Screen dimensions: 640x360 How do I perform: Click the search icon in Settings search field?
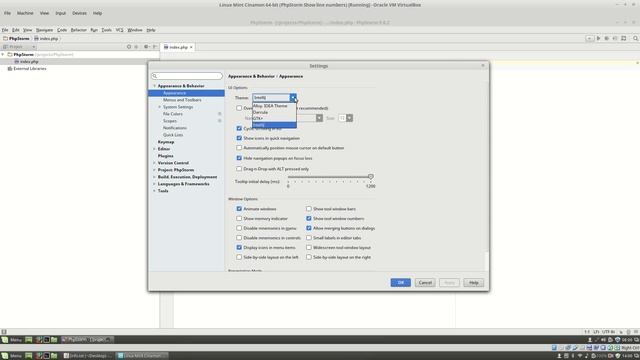pyautogui.click(x=155, y=76)
